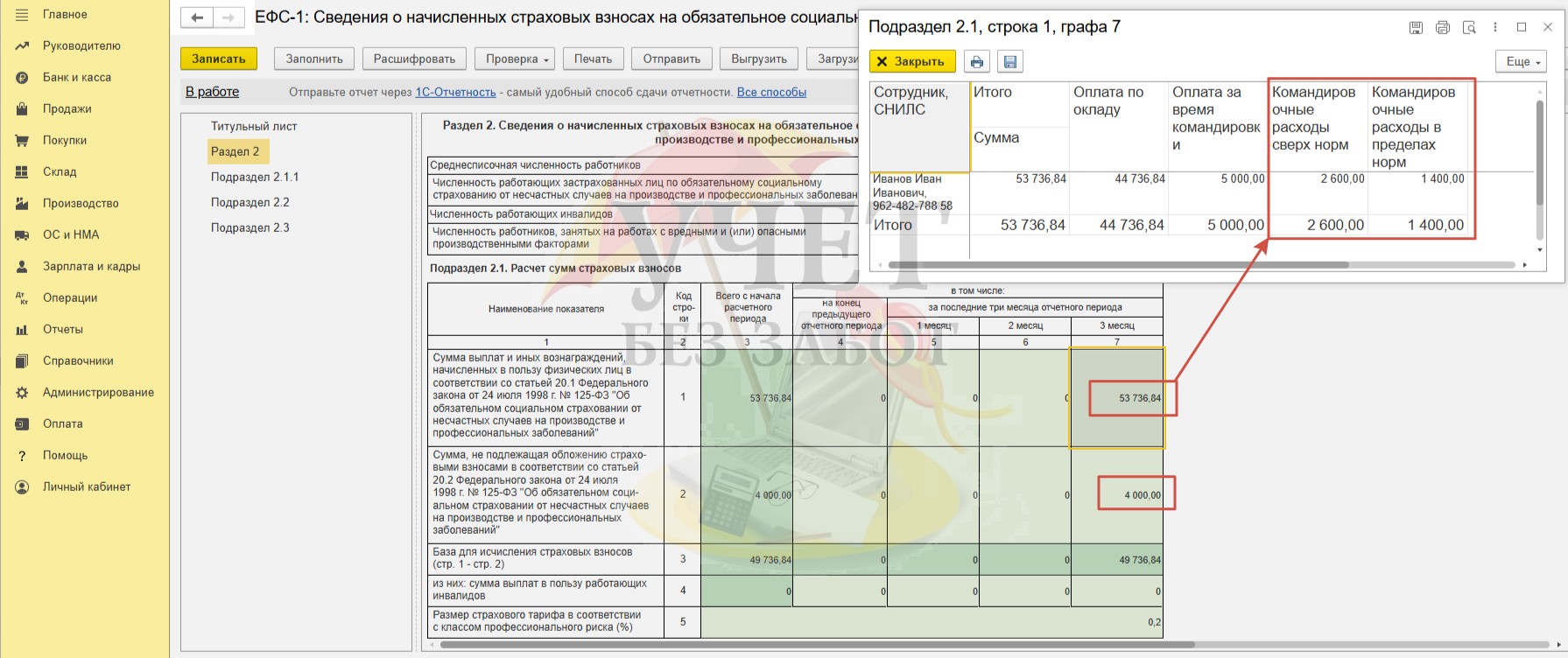Click the Администрирование gear icon
Image resolution: width=1568 pixels, height=658 pixels.
[22, 392]
